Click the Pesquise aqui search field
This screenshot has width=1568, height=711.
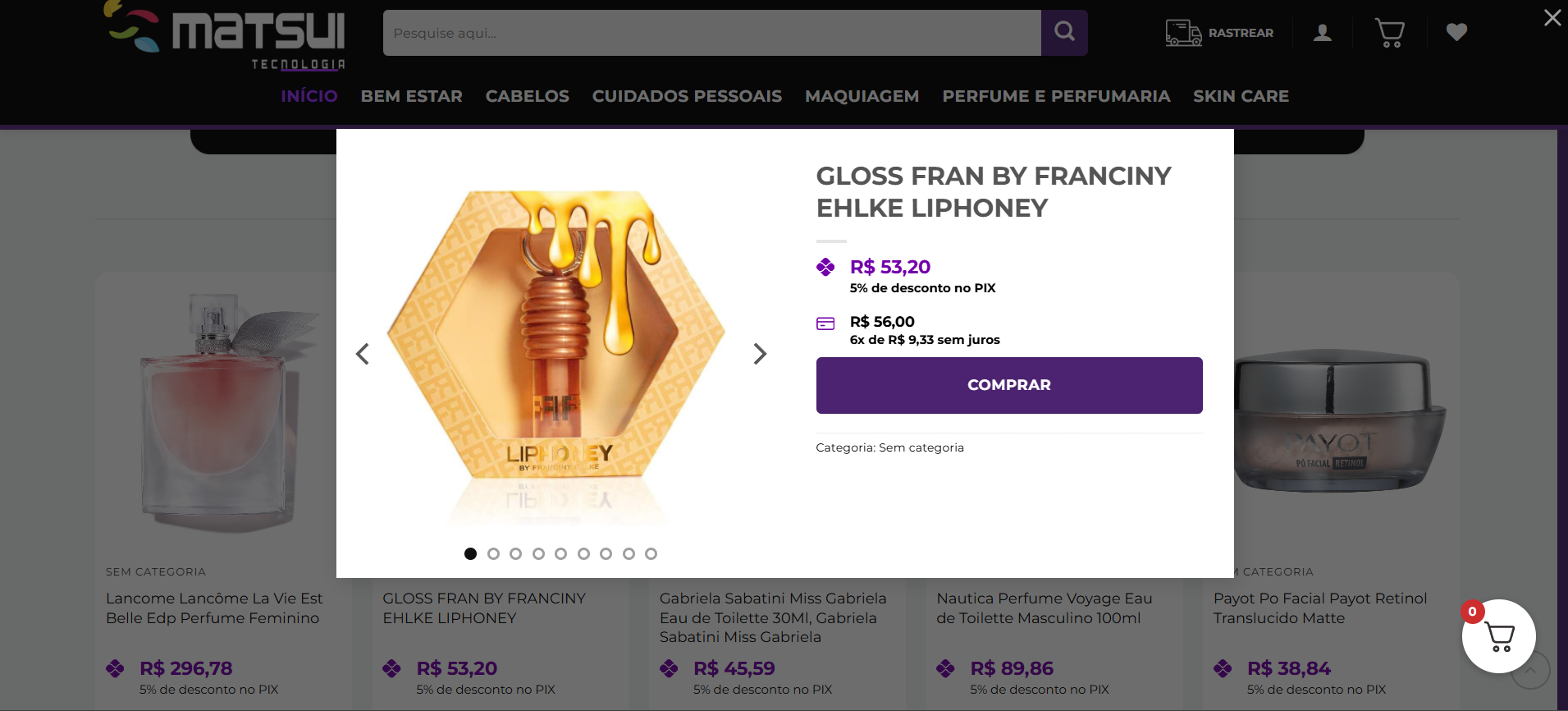[x=711, y=33]
